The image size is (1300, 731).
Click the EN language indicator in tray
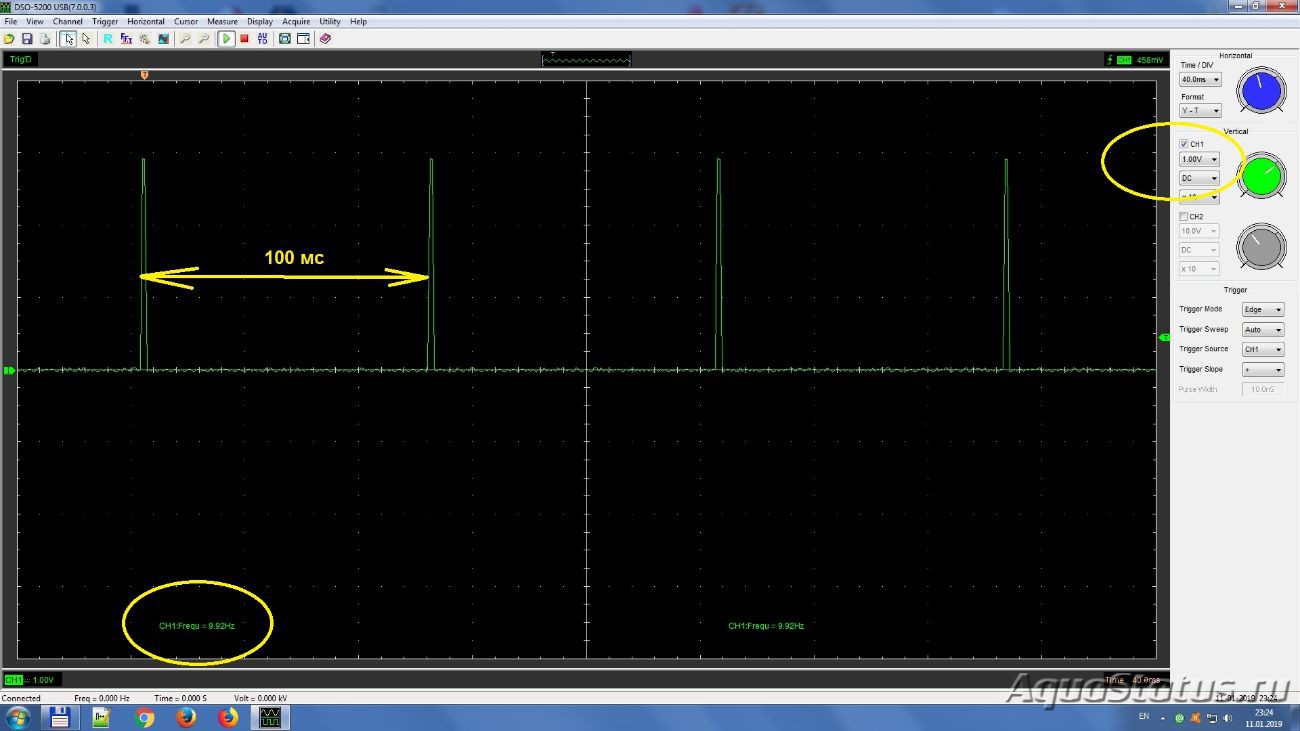1144,717
